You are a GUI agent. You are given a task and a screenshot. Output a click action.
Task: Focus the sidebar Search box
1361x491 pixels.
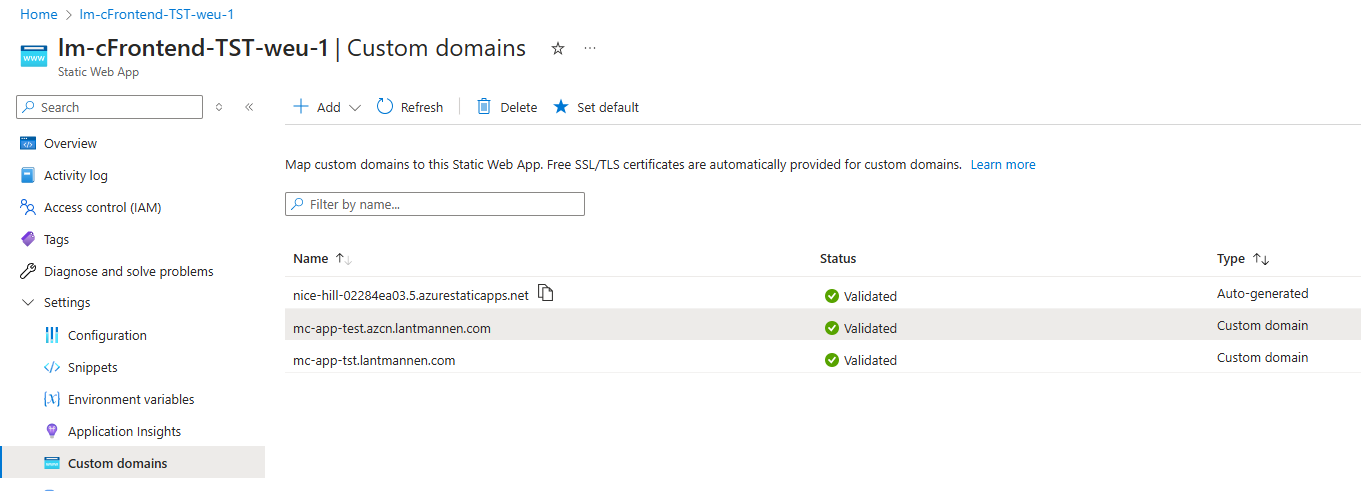click(x=110, y=107)
